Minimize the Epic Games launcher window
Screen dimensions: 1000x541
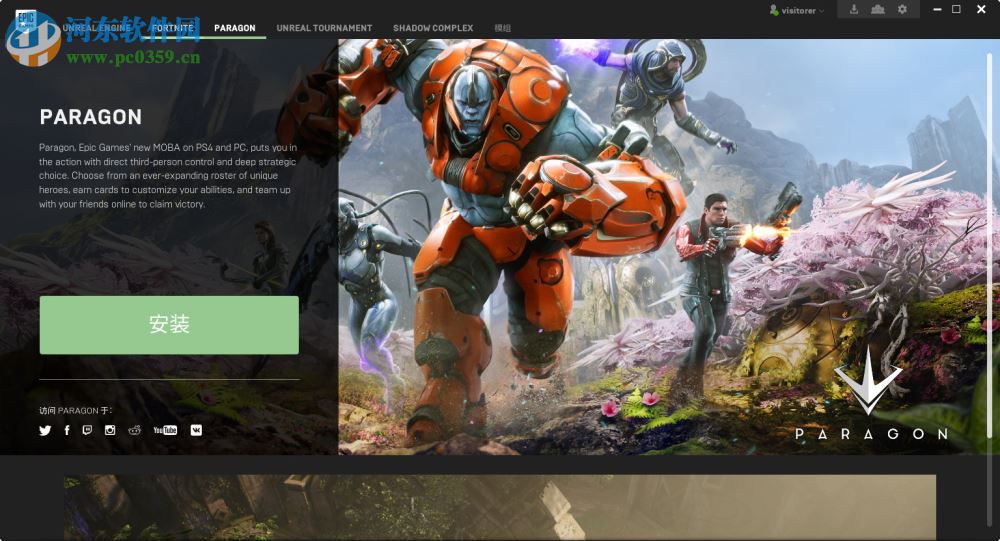(937, 9)
